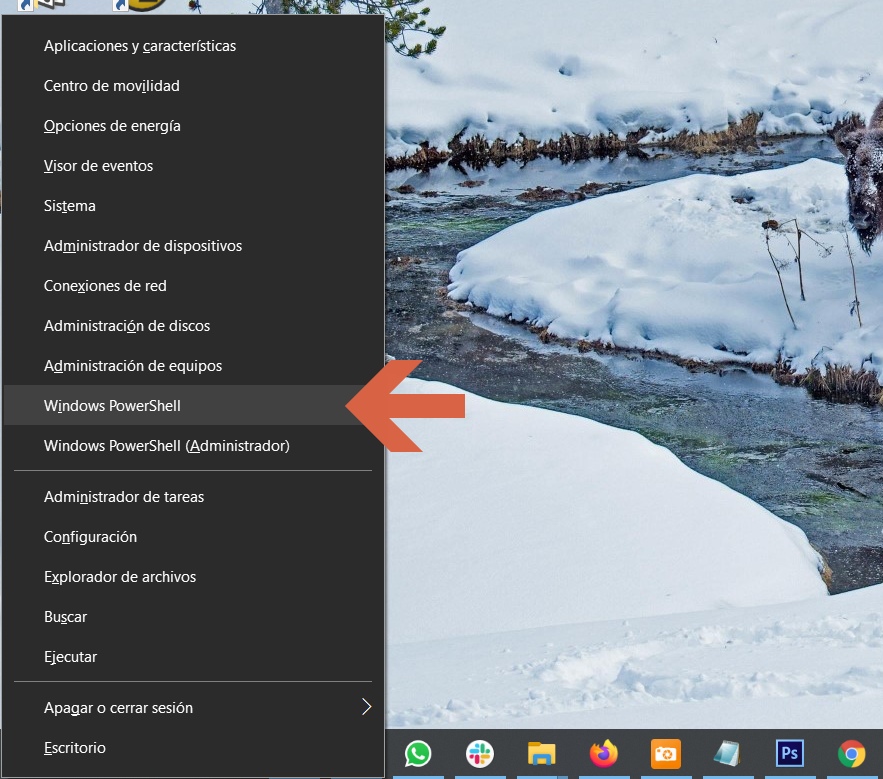The width and height of the screenshot is (883, 779).
Task: Open the Sistema entry
Action: 193,206
